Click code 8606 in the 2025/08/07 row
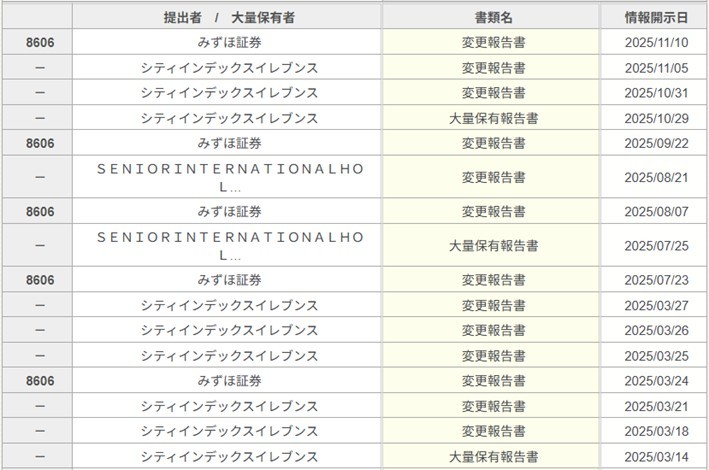The width and height of the screenshot is (709, 470). pos(40,212)
